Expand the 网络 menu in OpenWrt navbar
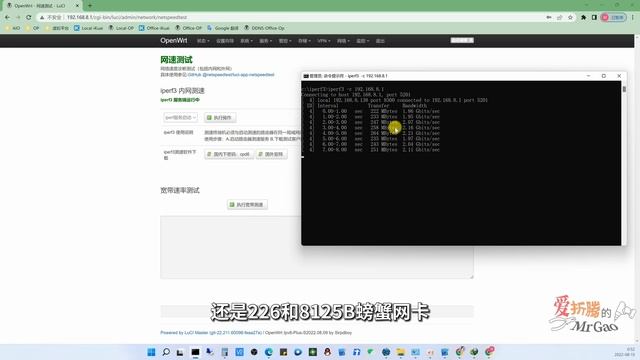This screenshot has height=360, width=640. (x=343, y=41)
